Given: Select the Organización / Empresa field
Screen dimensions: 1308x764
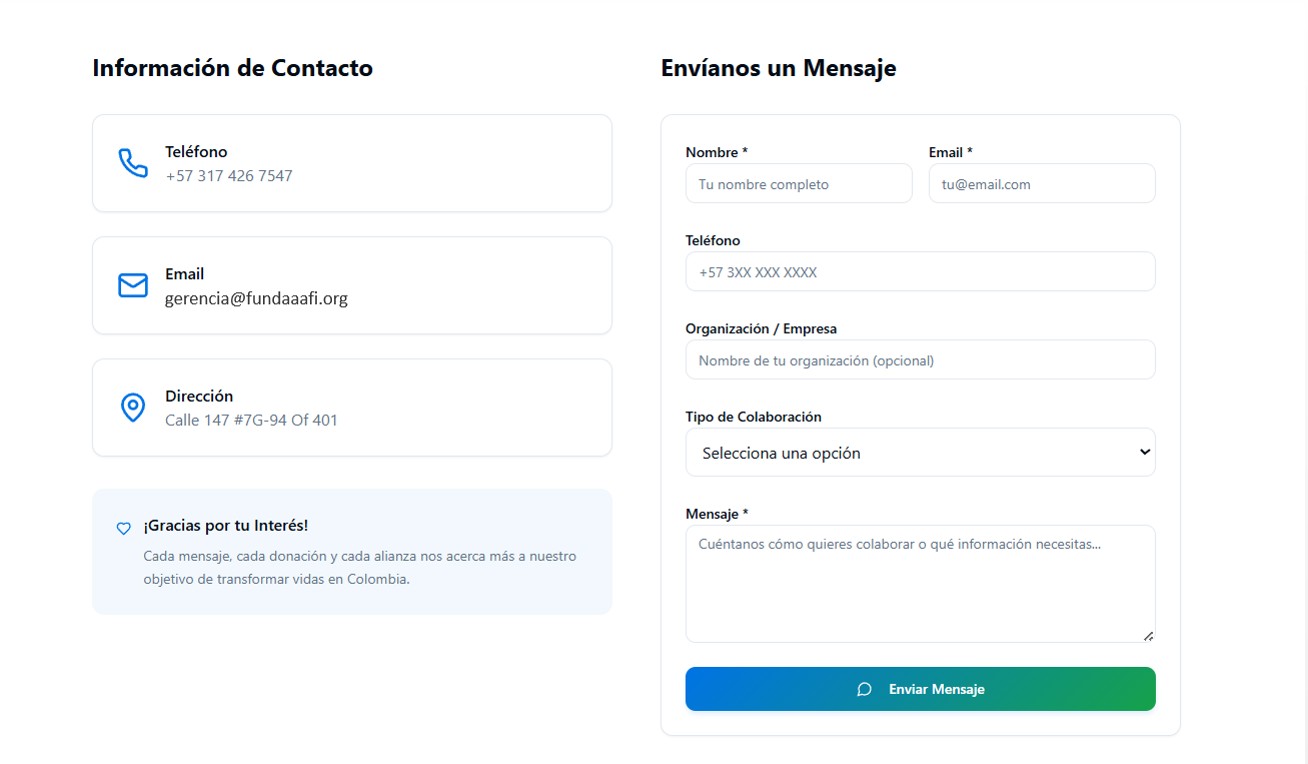Looking at the screenshot, I should click(920, 360).
